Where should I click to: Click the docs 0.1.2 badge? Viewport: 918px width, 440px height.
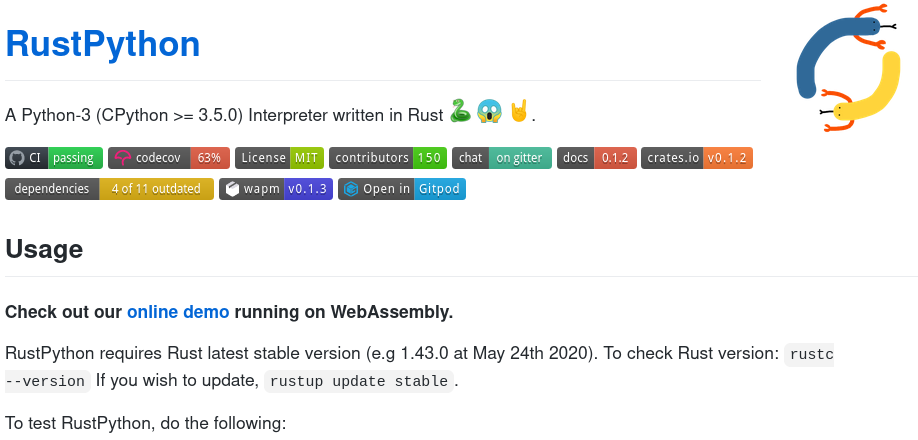point(597,158)
